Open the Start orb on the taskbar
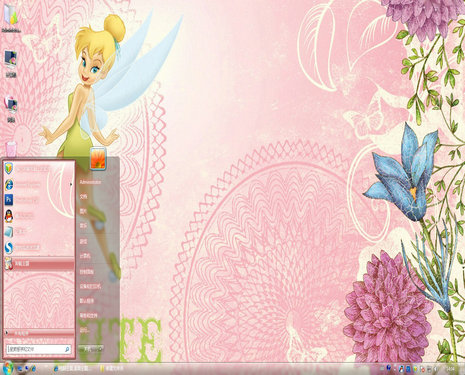 pos(8,368)
